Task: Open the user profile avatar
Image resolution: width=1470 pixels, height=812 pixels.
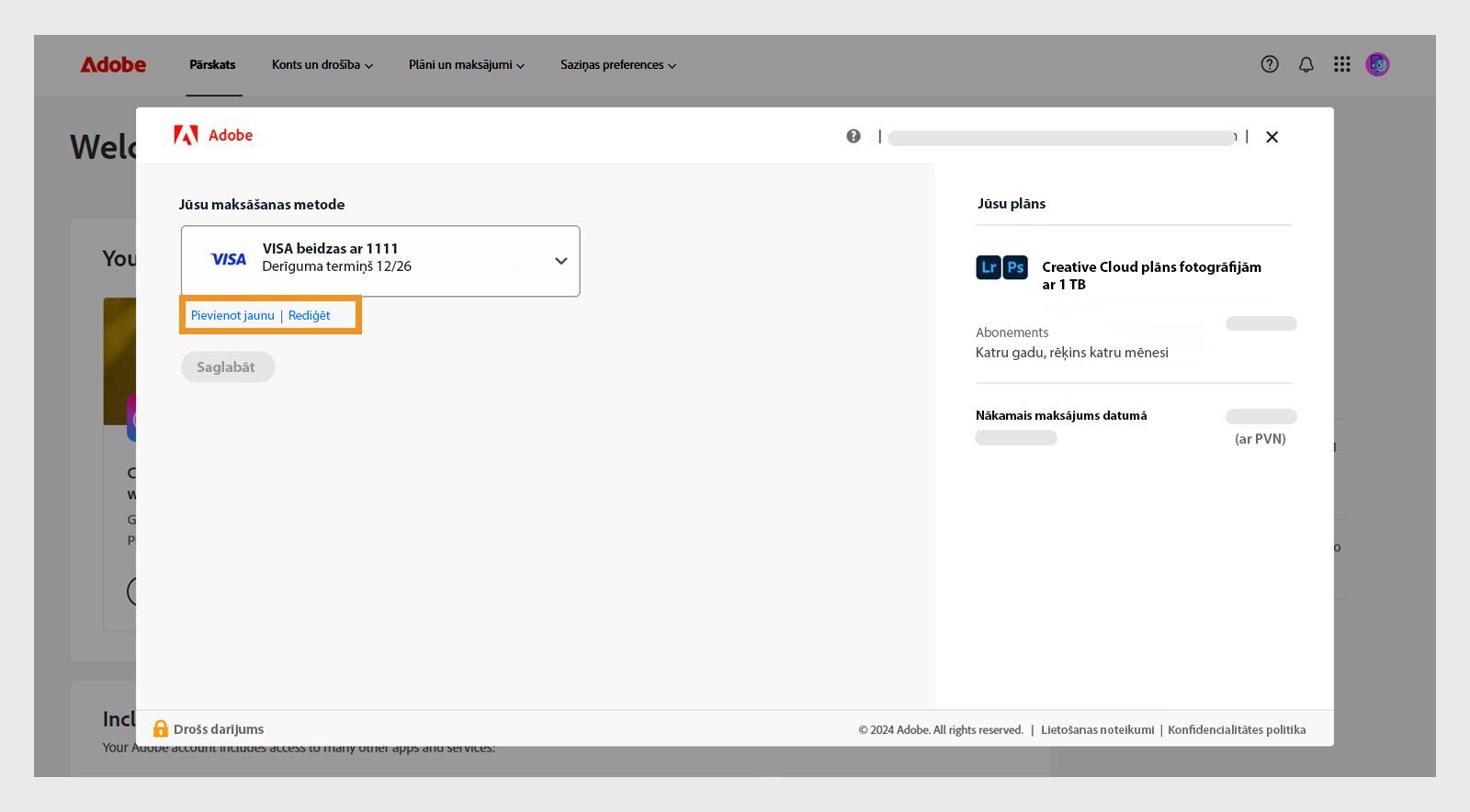Action: [x=1377, y=64]
